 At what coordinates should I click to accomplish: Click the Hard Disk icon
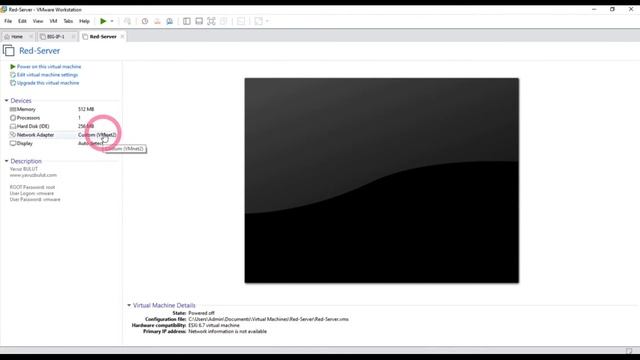[x=13, y=127]
